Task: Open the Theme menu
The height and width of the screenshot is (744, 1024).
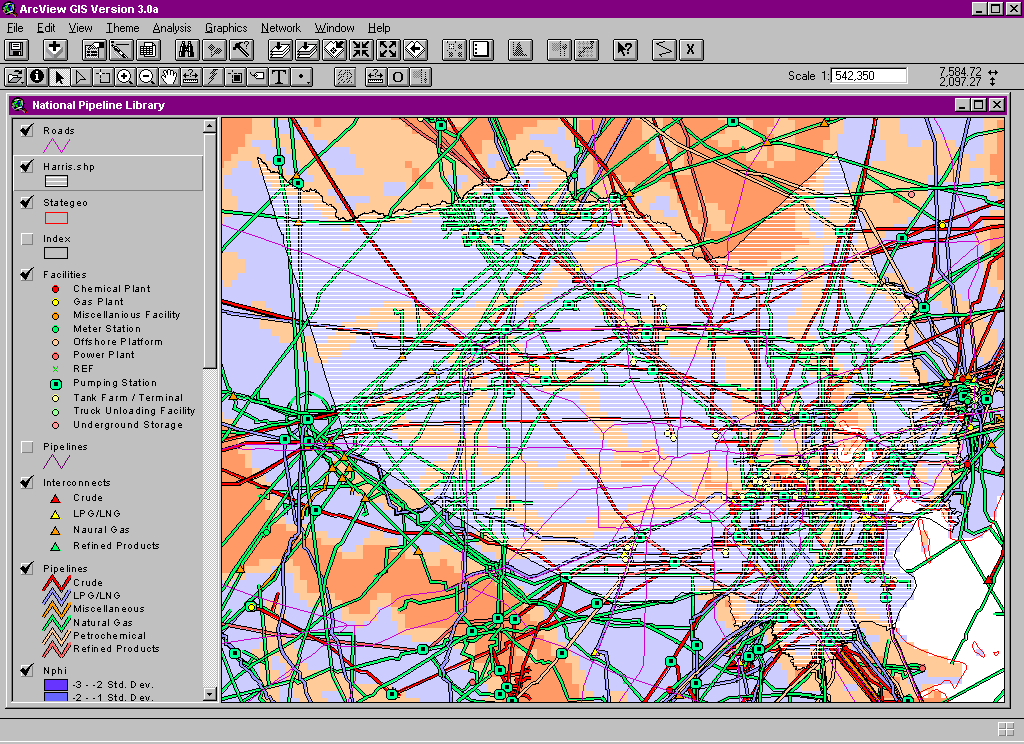Action: 123,28
